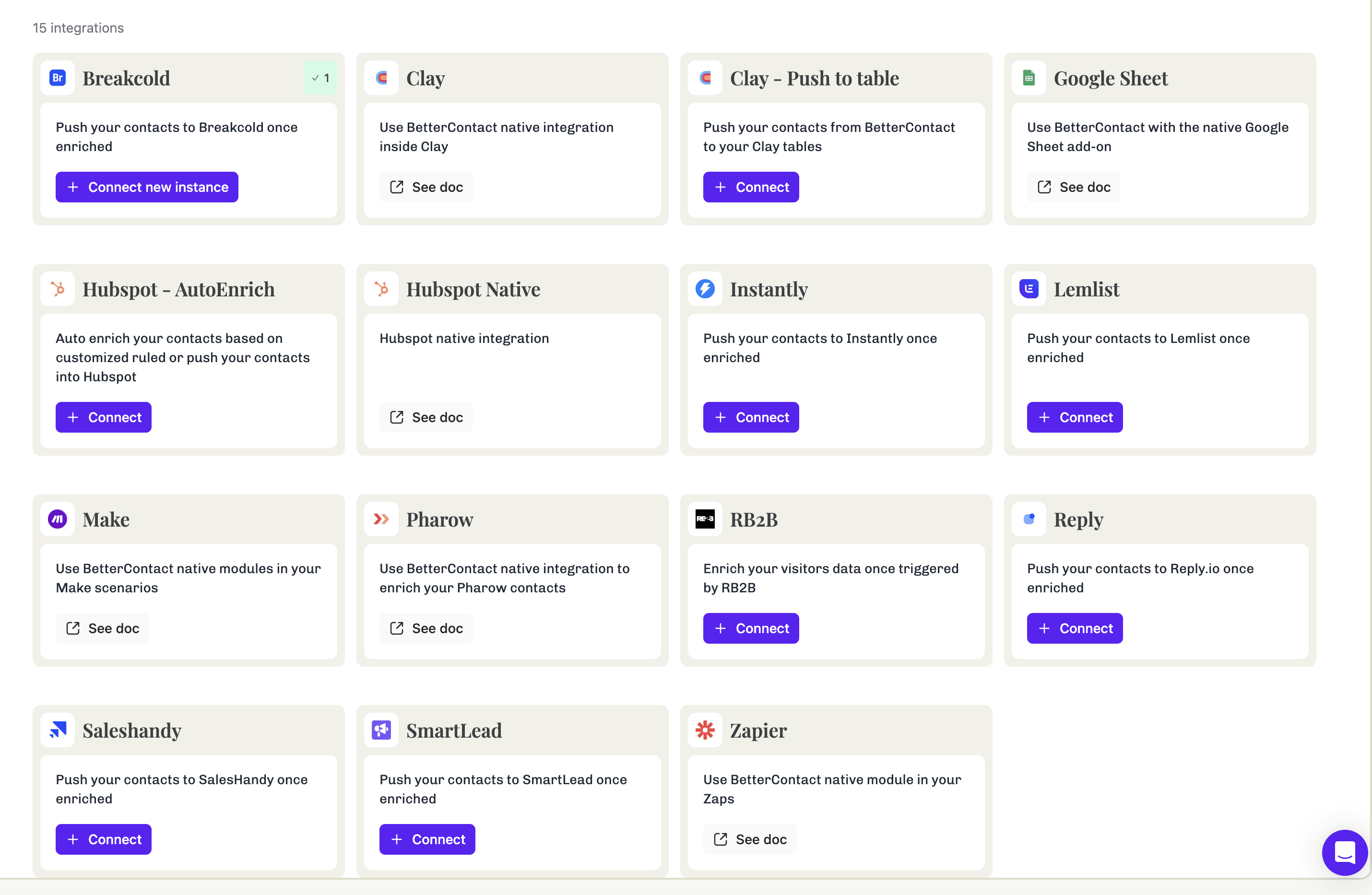Click the Lemlist logo icon
1372x895 pixels.
pyautogui.click(x=1029, y=289)
